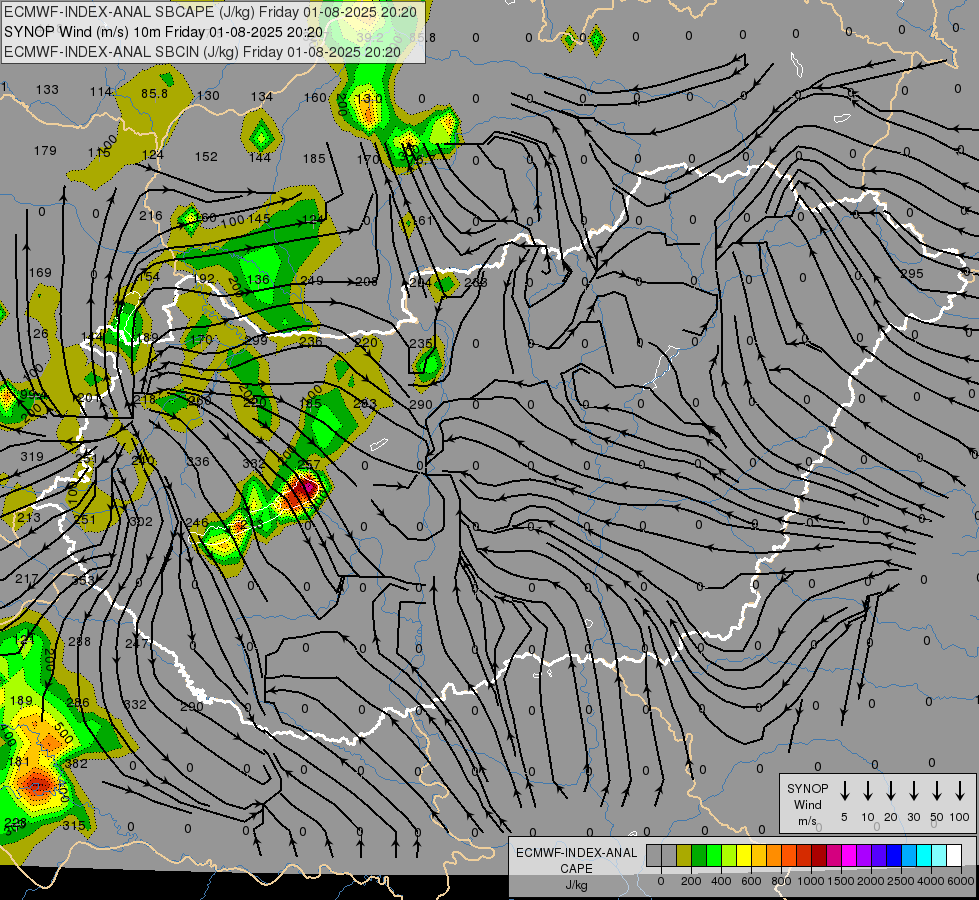Click the wind legend arrow above 30
The width and height of the screenshot is (979, 900).
click(913, 791)
